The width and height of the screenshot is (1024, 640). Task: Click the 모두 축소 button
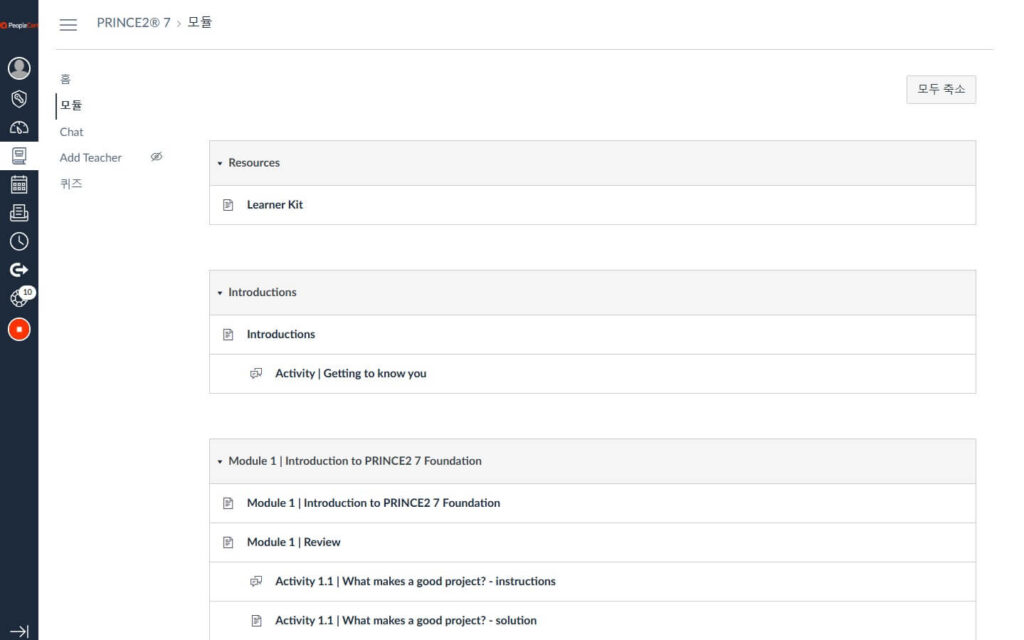pos(941,89)
